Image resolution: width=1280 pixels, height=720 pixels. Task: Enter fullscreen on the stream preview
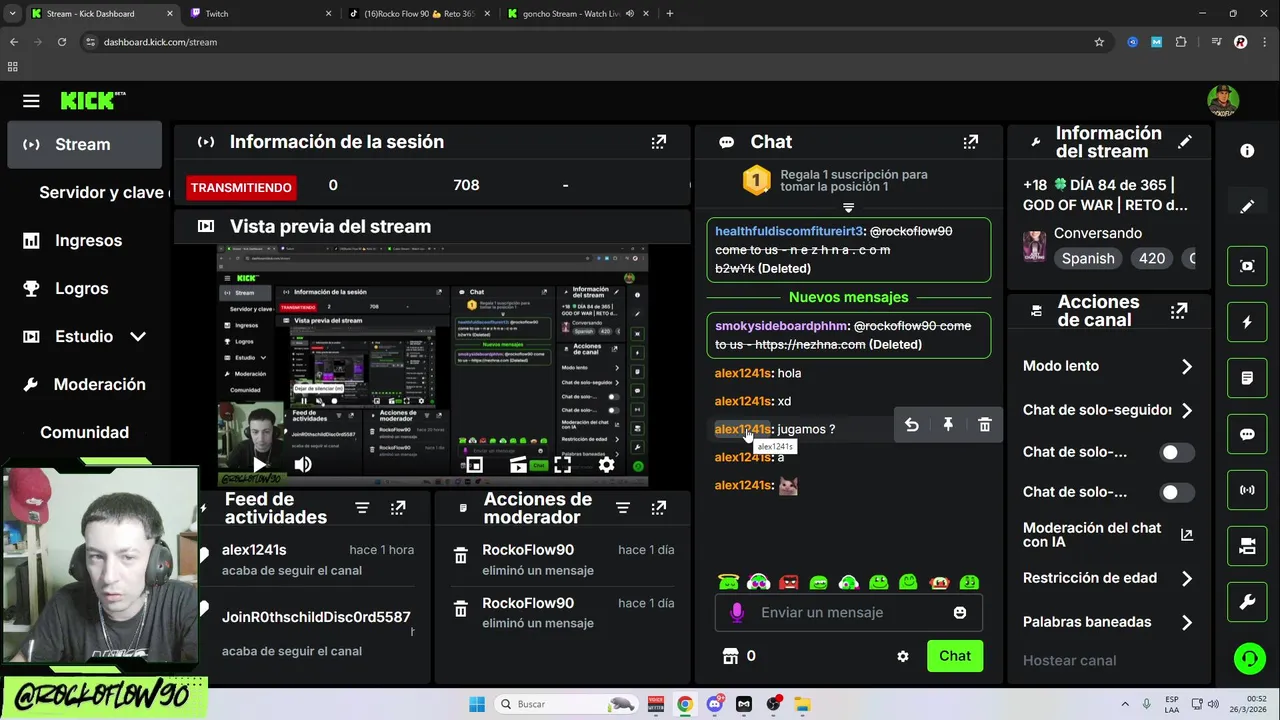click(562, 465)
